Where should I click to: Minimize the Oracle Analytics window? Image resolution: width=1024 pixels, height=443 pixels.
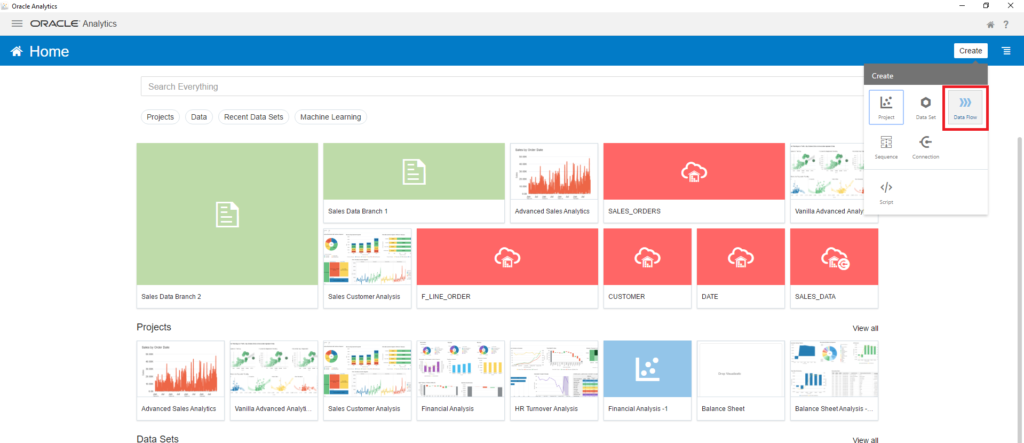[963, 5]
